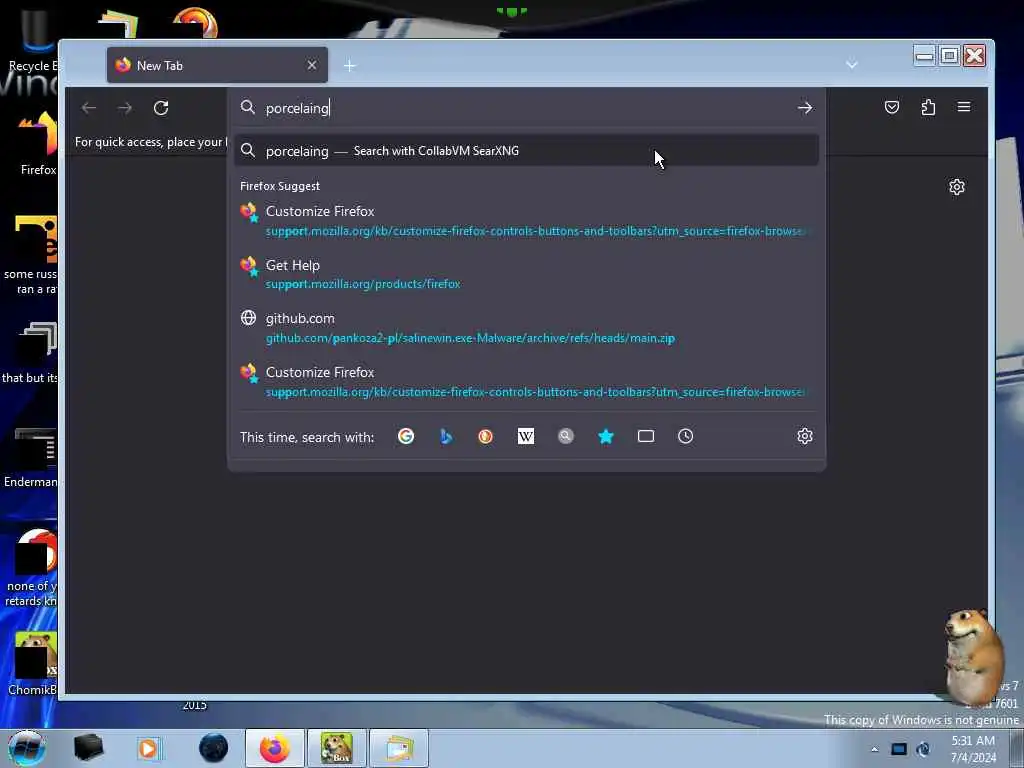1024x768 pixels.
Task: Close the New Tab tab
Action: click(x=312, y=65)
